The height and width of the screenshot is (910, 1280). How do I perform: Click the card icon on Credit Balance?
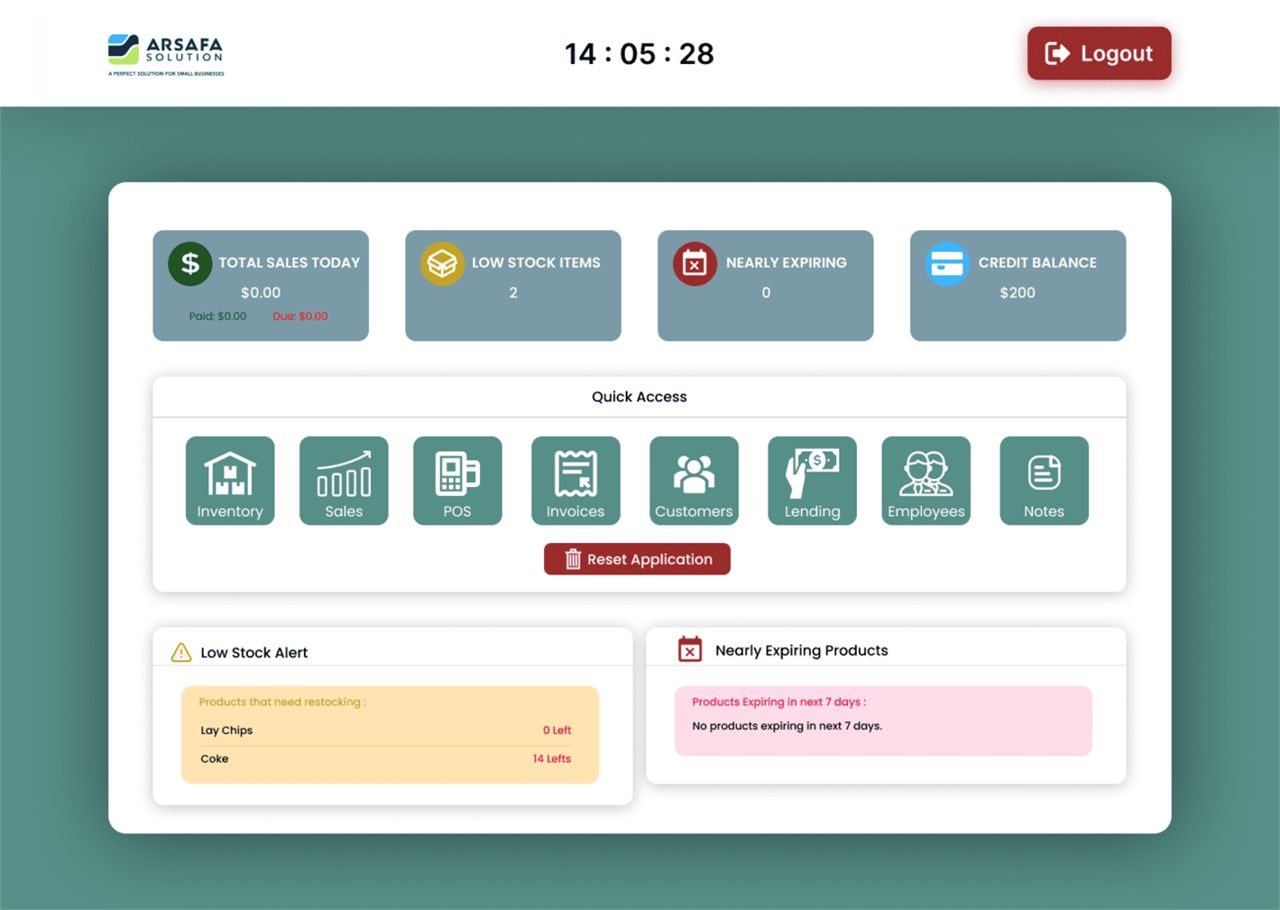point(947,264)
